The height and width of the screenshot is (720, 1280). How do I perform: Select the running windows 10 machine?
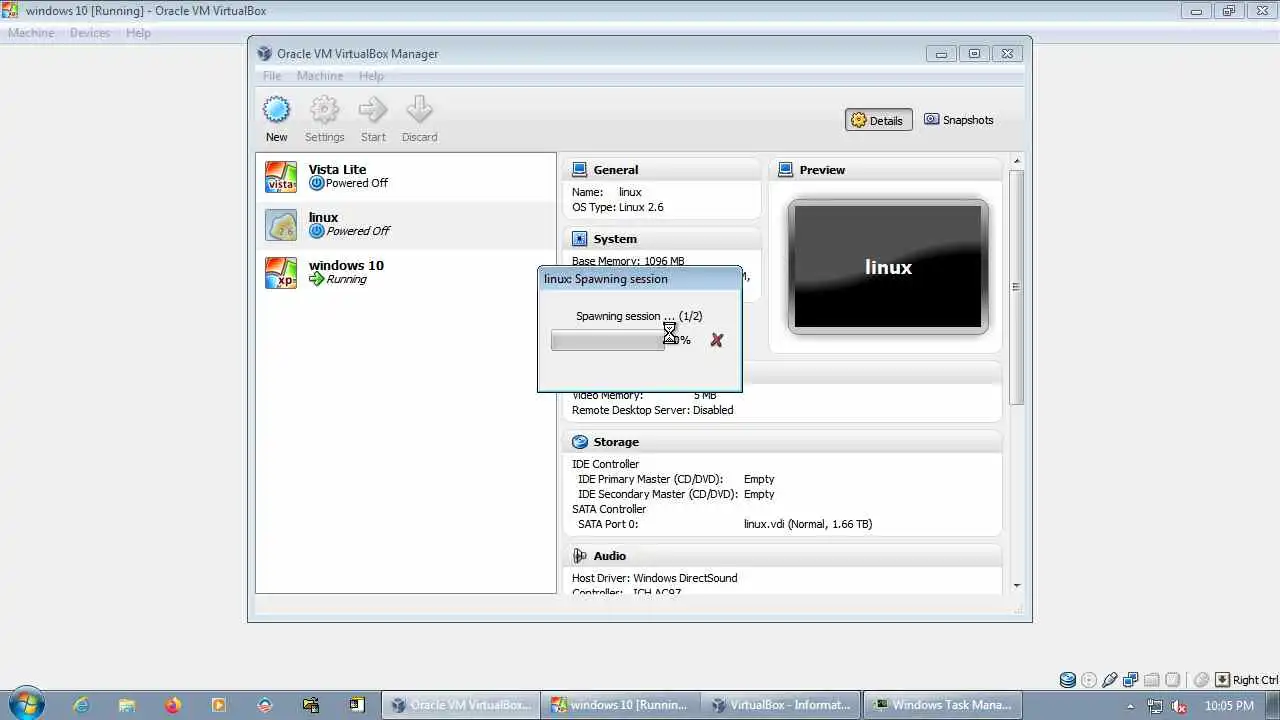[x=406, y=273]
